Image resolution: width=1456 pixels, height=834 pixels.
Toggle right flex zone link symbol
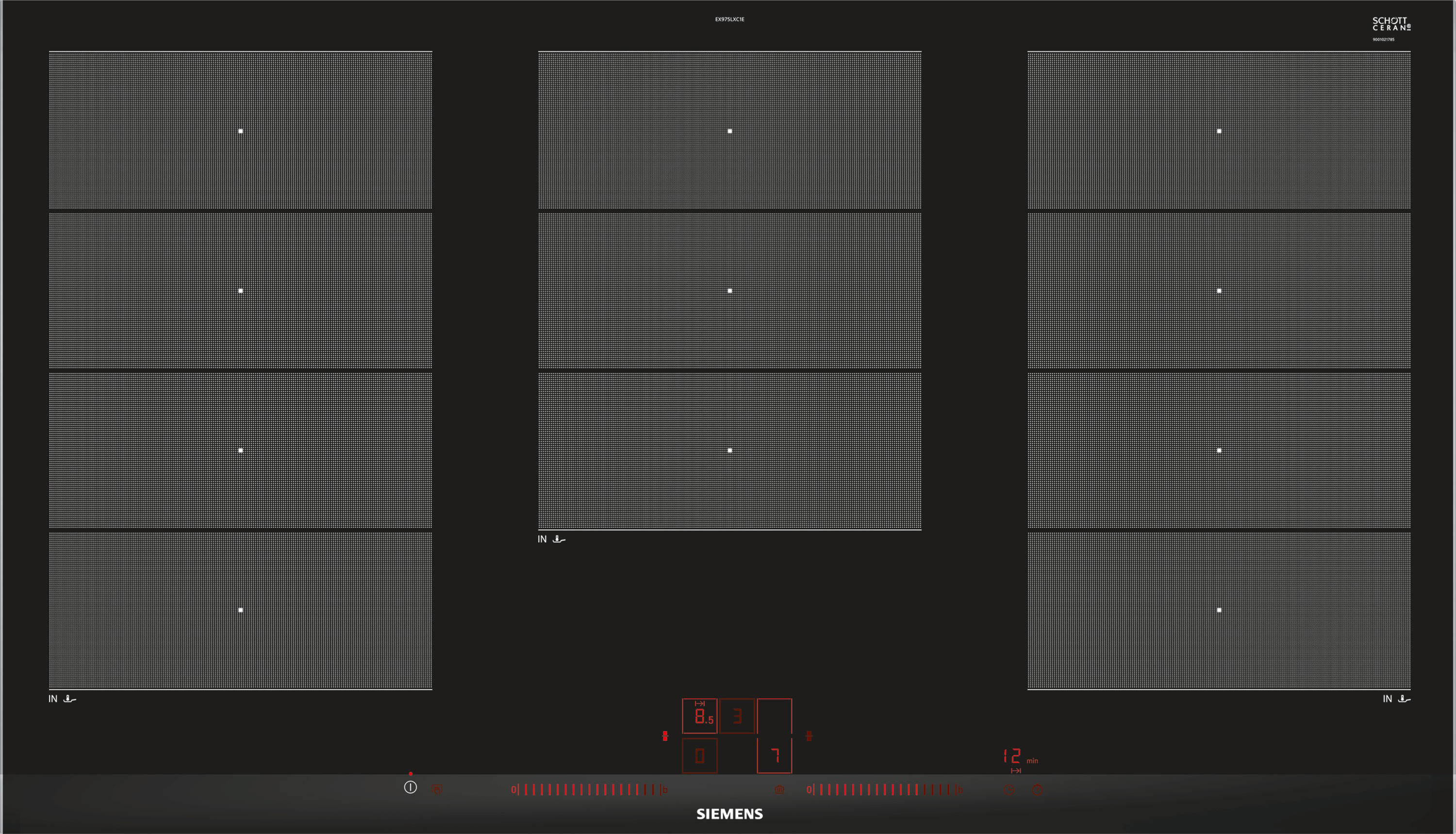tap(809, 735)
